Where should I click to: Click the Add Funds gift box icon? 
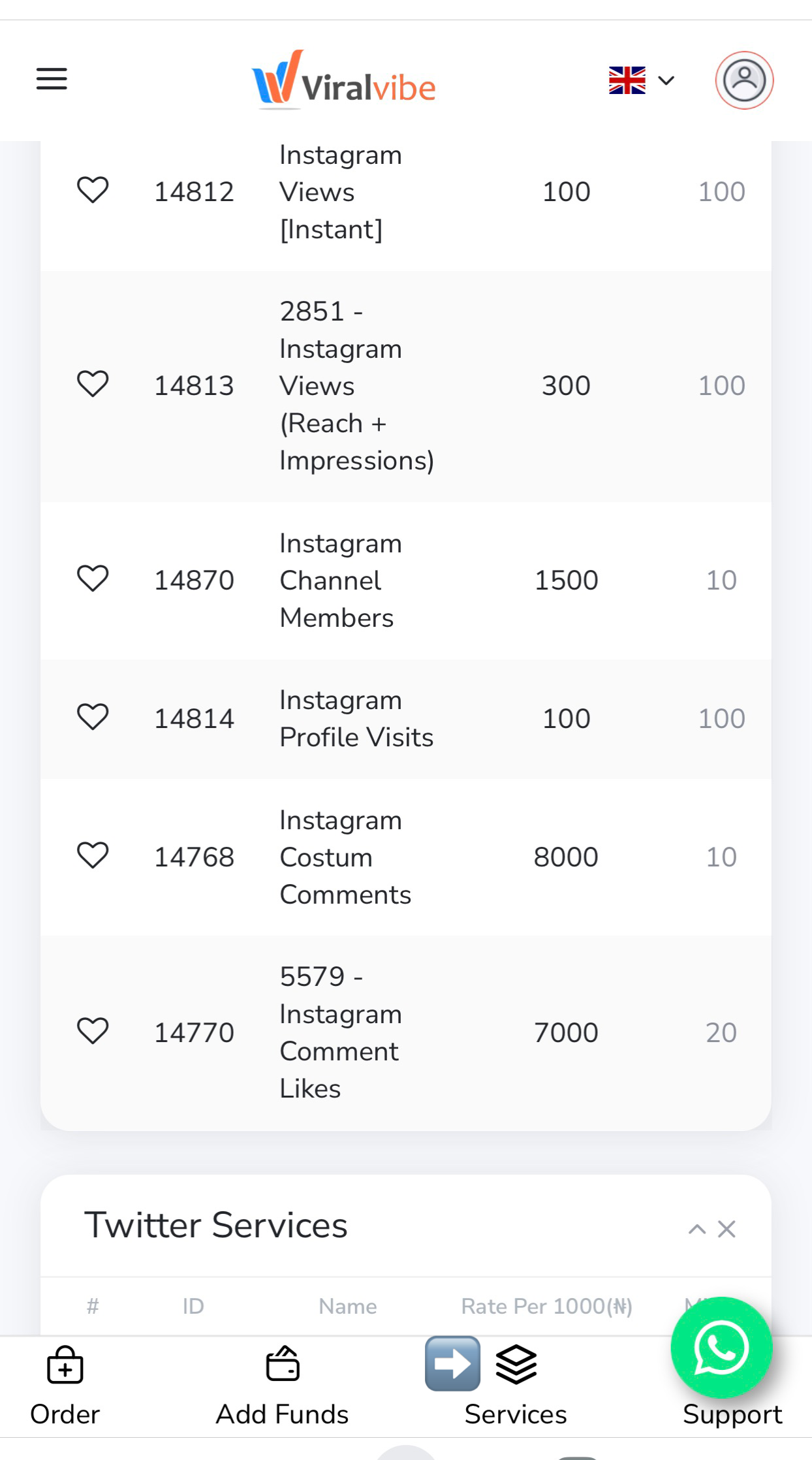[282, 1363]
